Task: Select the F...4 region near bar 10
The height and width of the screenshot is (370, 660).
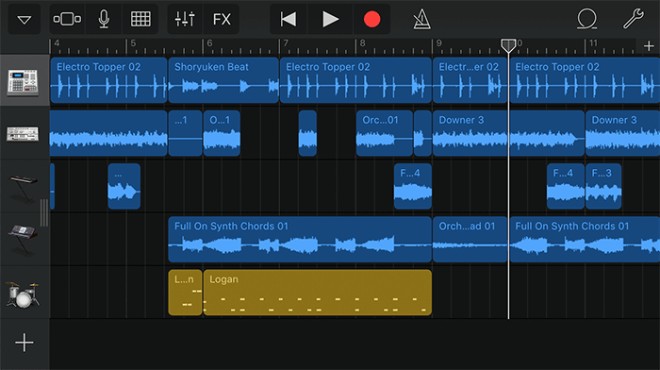Action: pyautogui.click(x=565, y=186)
